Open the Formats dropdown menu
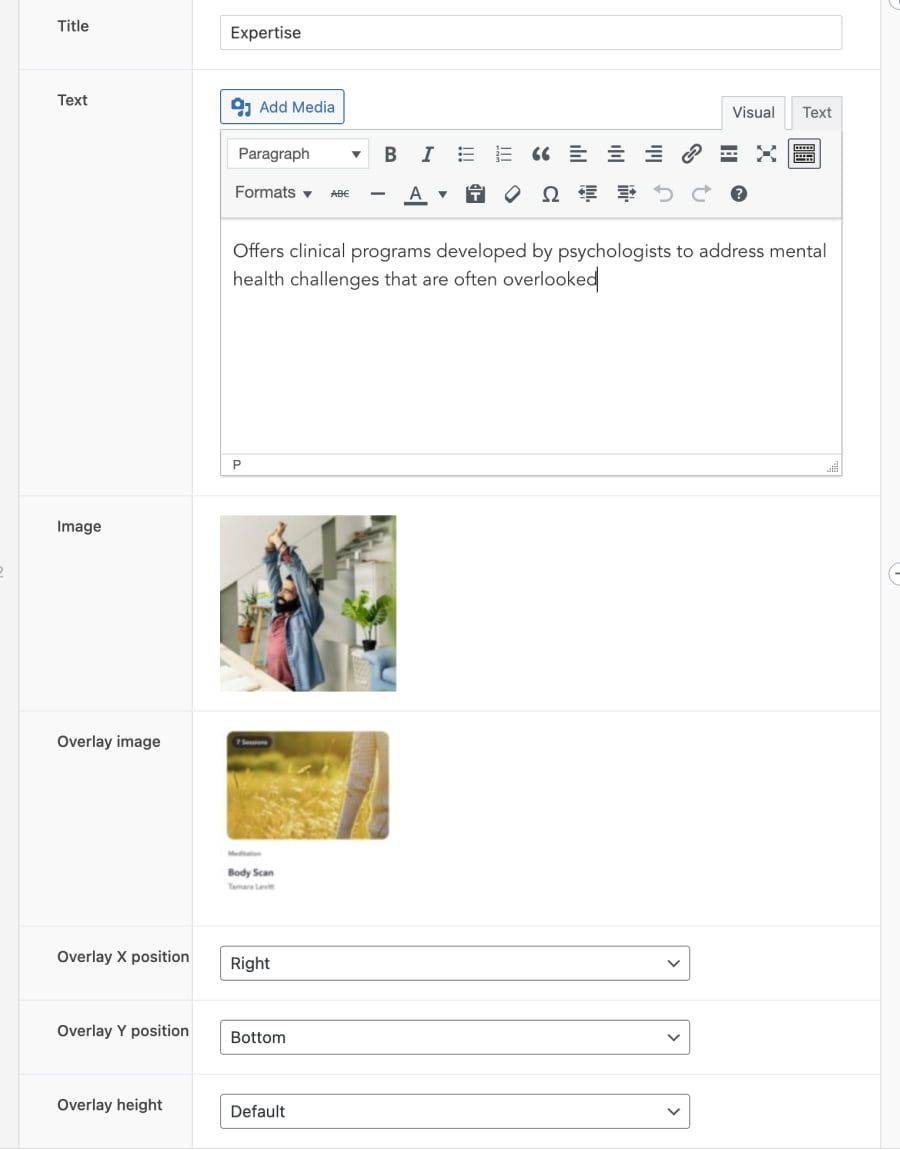 tap(273, 193)
